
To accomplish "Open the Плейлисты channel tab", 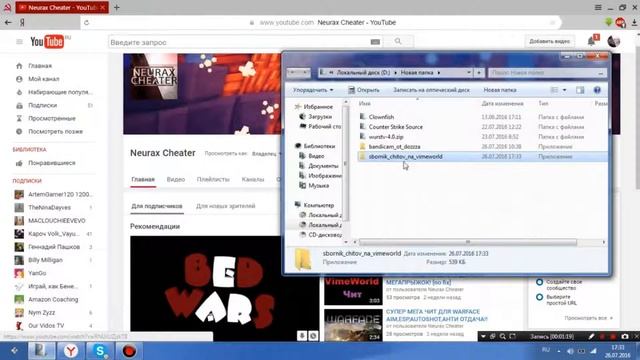I will (213, 180).
